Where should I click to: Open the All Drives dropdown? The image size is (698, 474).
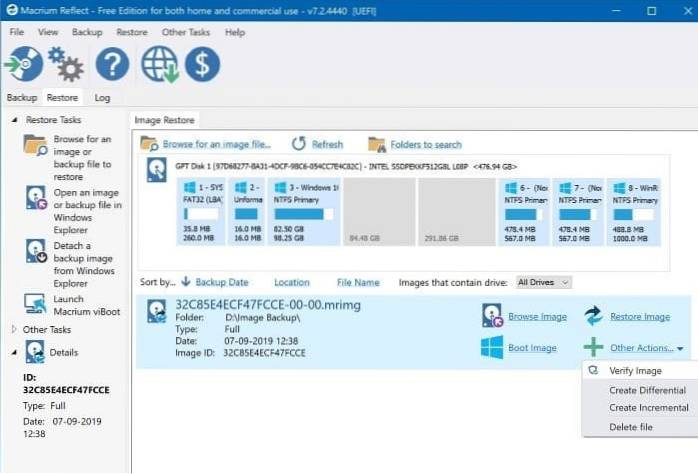[544, 283]
